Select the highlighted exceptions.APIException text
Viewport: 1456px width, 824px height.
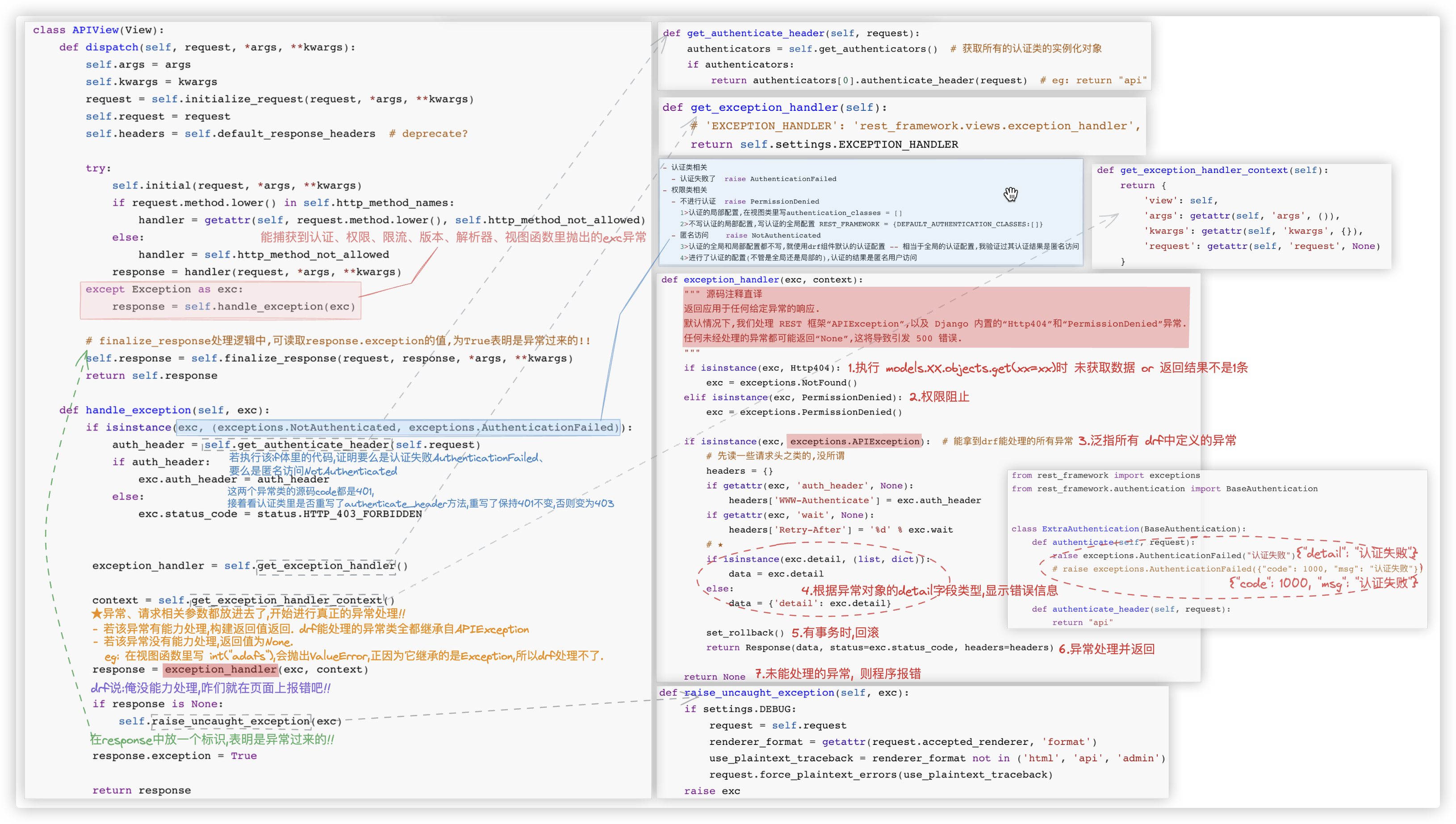coord(855,441)
